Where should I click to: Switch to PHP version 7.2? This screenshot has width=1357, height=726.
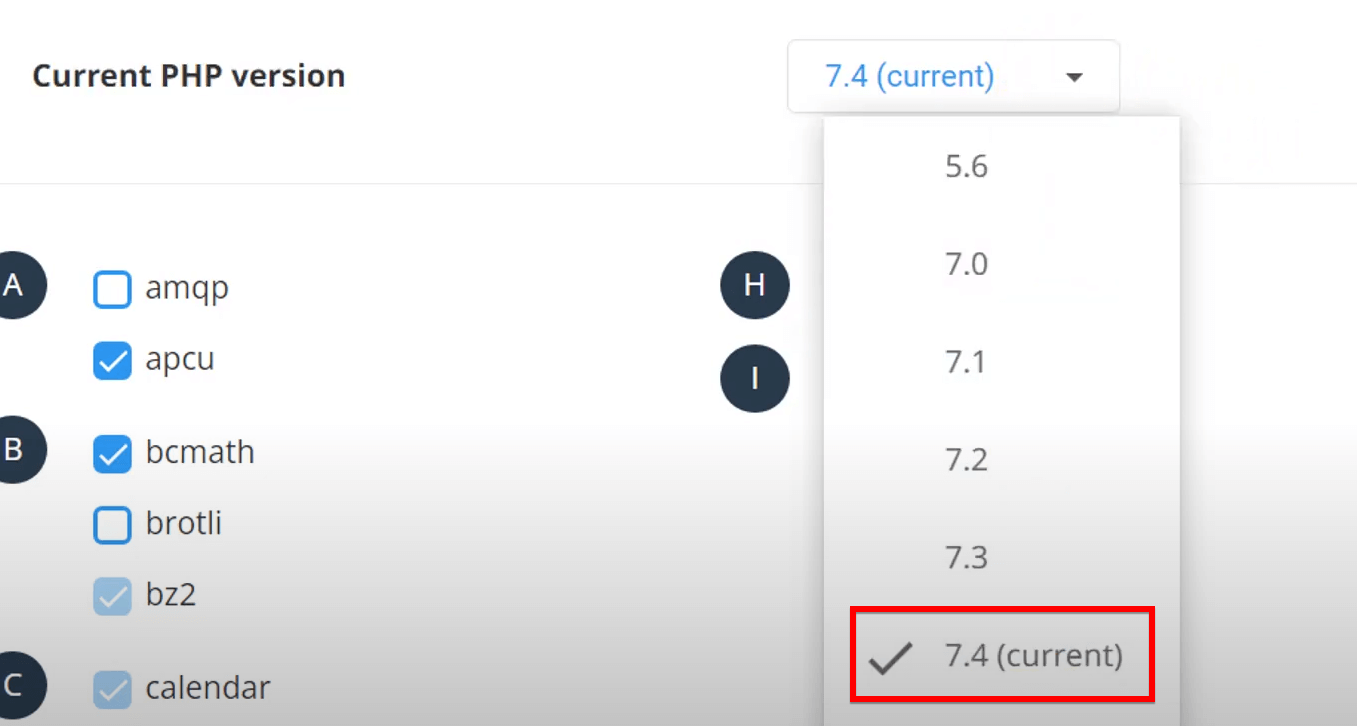[x=966, y=460]
